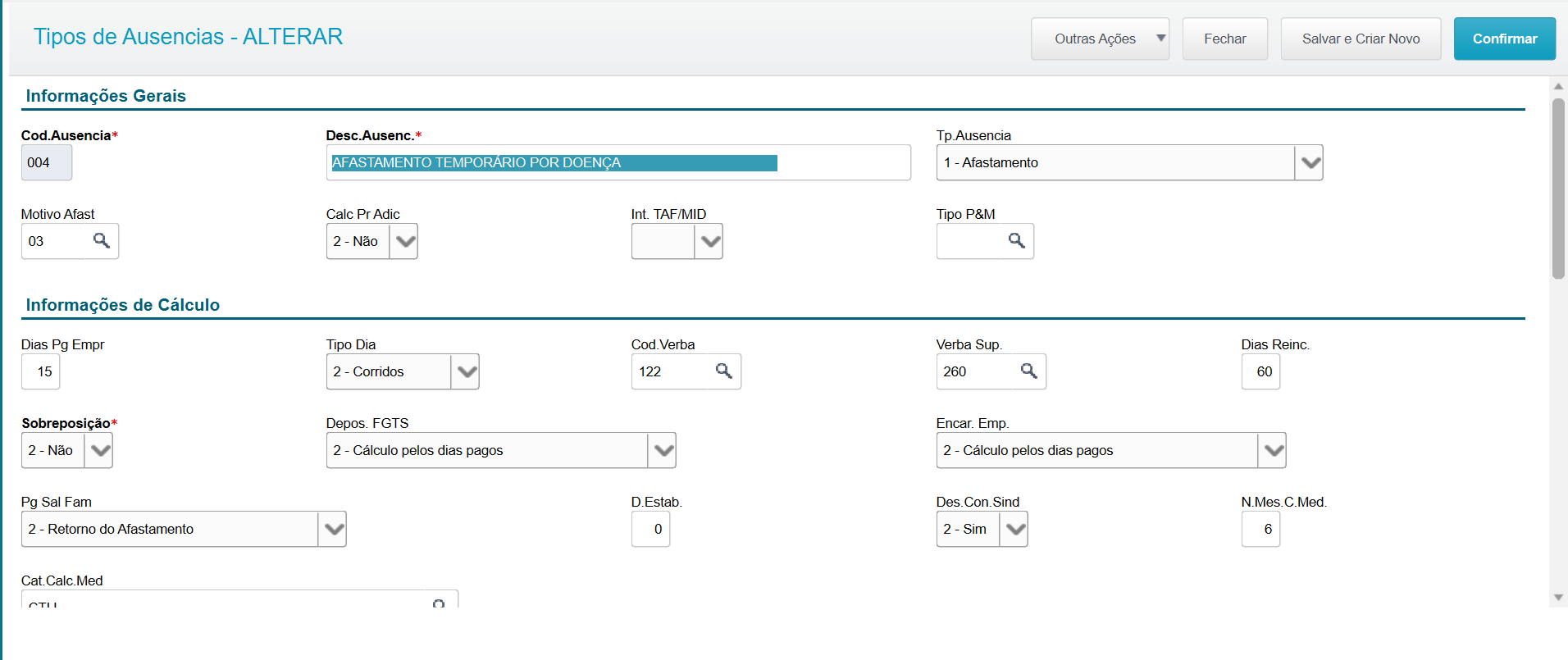
Task: Open the Calc Pr Adic dropdown
Action: (404, 241)
